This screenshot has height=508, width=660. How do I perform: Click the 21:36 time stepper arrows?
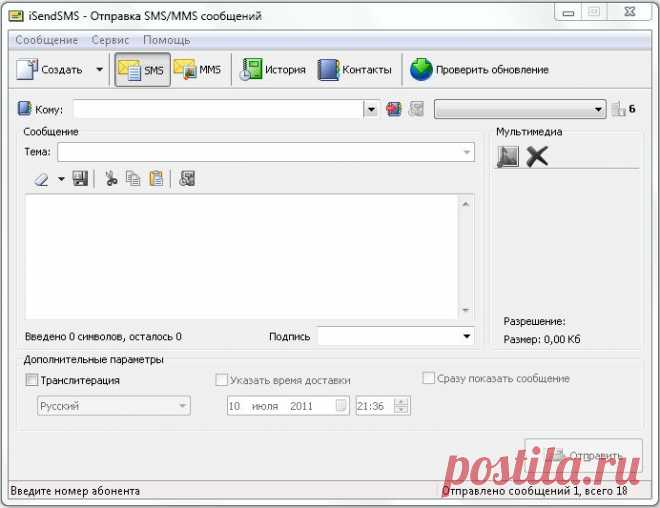[x=401, y=406]
